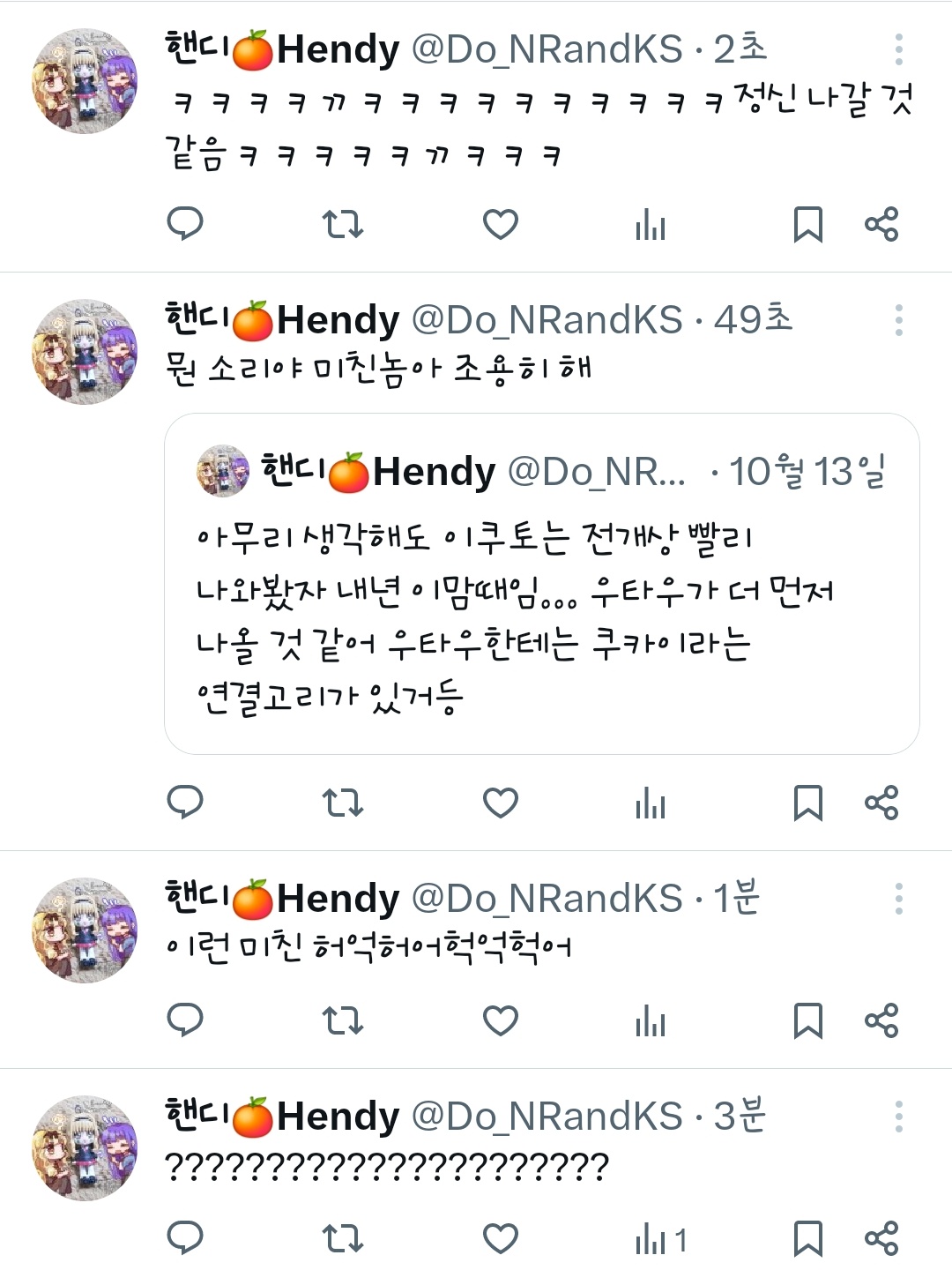Open Hendy avatar on the 3분 tweet

(85, 1148)
